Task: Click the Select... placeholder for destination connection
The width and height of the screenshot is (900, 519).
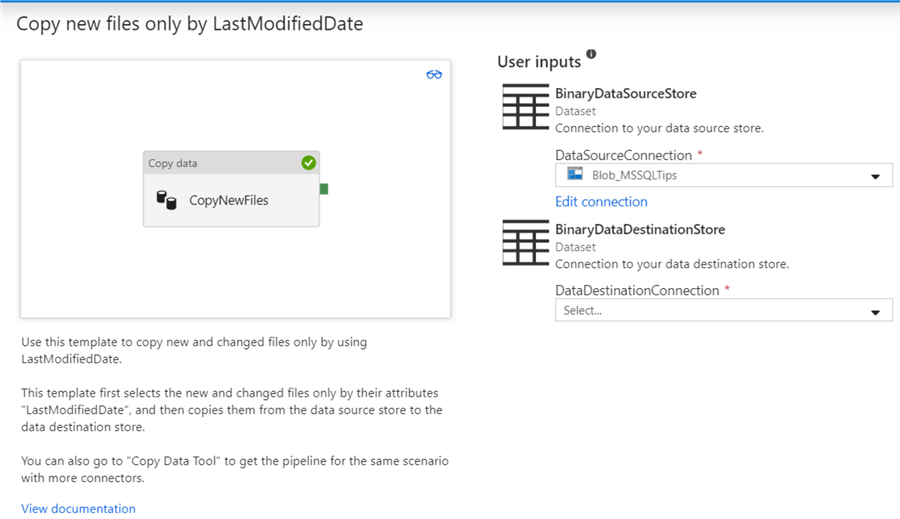Action: tap(583, 311)
